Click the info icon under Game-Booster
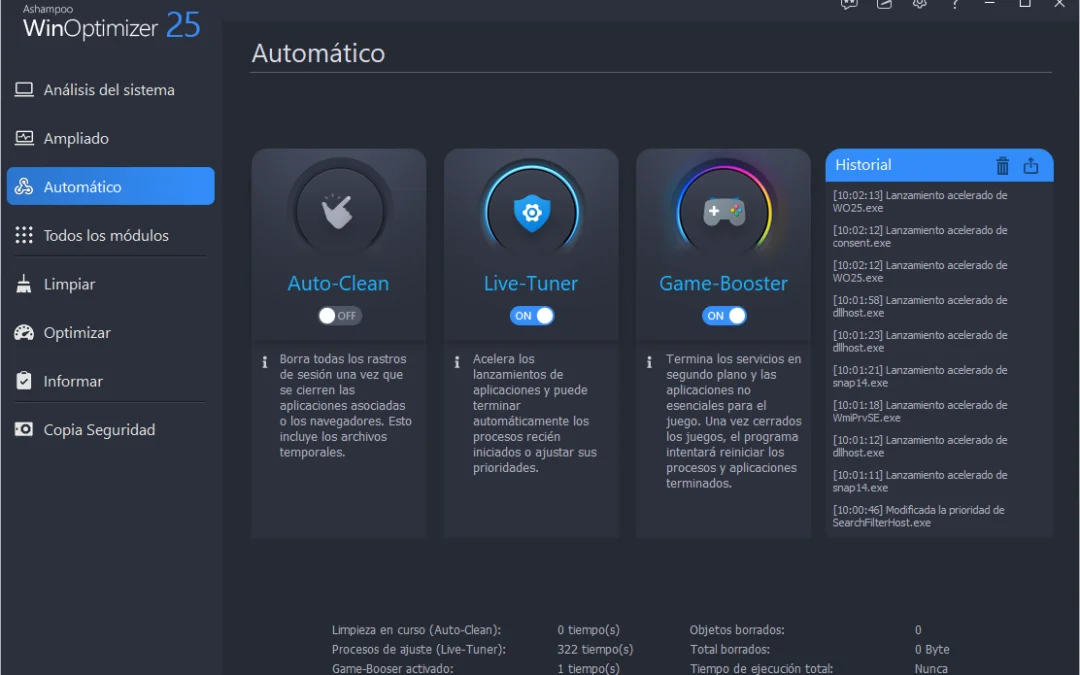Screen dimensions: 1080x675 (x=649, y=361)
